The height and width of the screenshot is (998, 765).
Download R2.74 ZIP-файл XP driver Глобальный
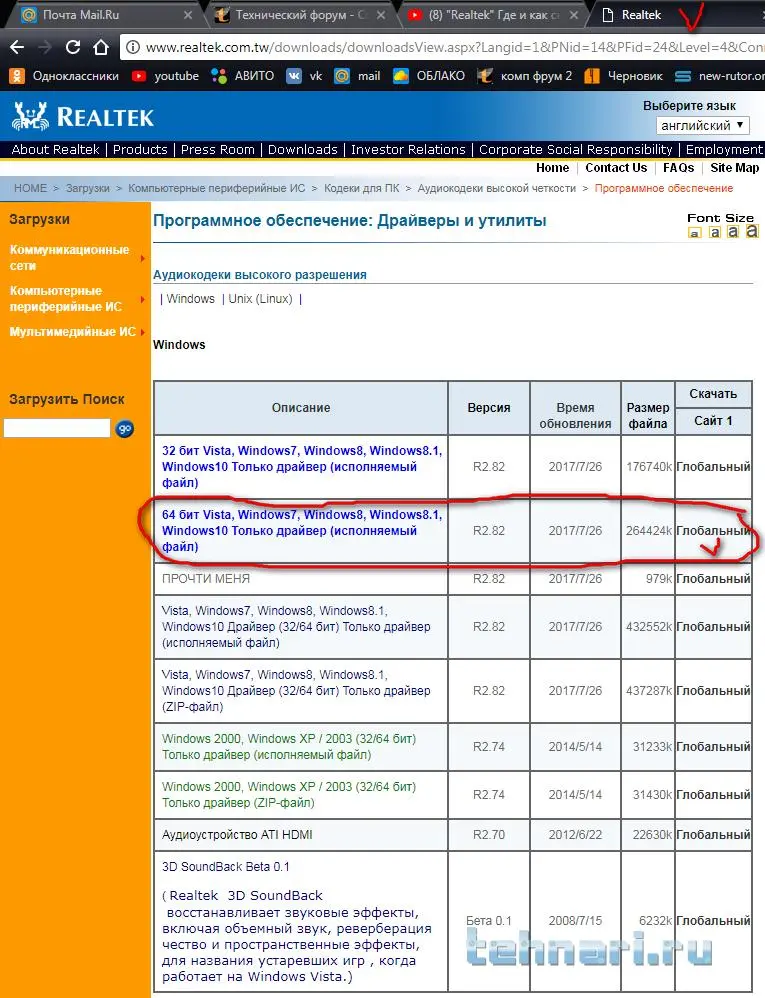click(x=713, y=794)
